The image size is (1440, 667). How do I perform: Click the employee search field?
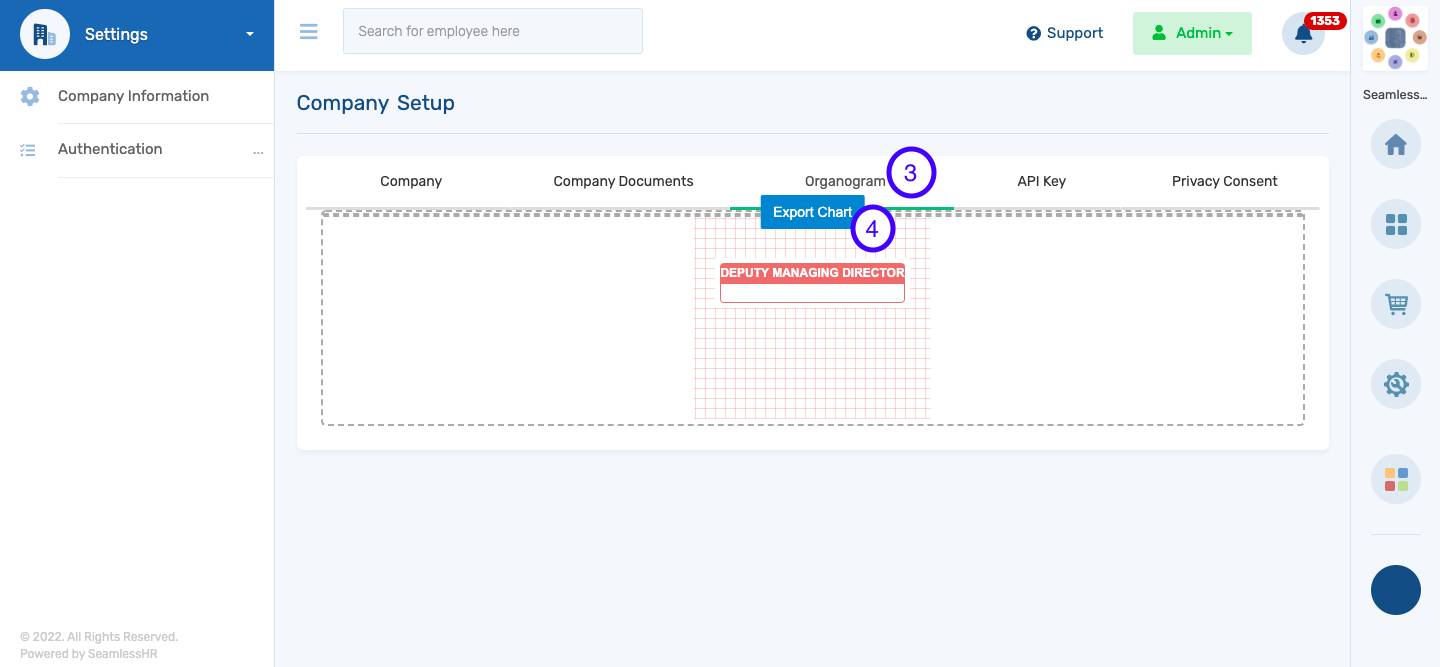pyautogui.click(x=492, y=32)
